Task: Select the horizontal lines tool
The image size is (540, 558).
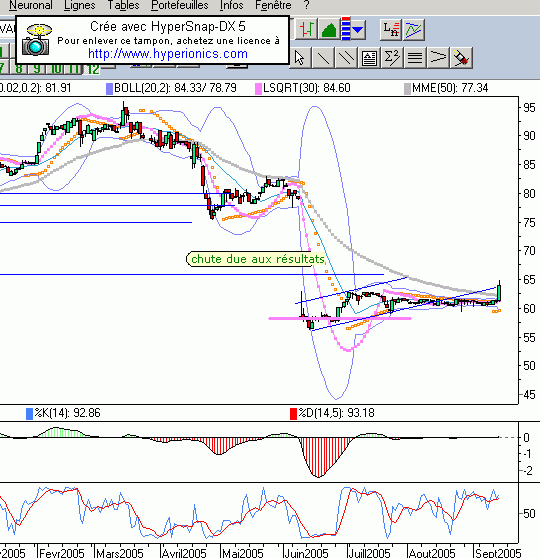Action: click(415, 58)
